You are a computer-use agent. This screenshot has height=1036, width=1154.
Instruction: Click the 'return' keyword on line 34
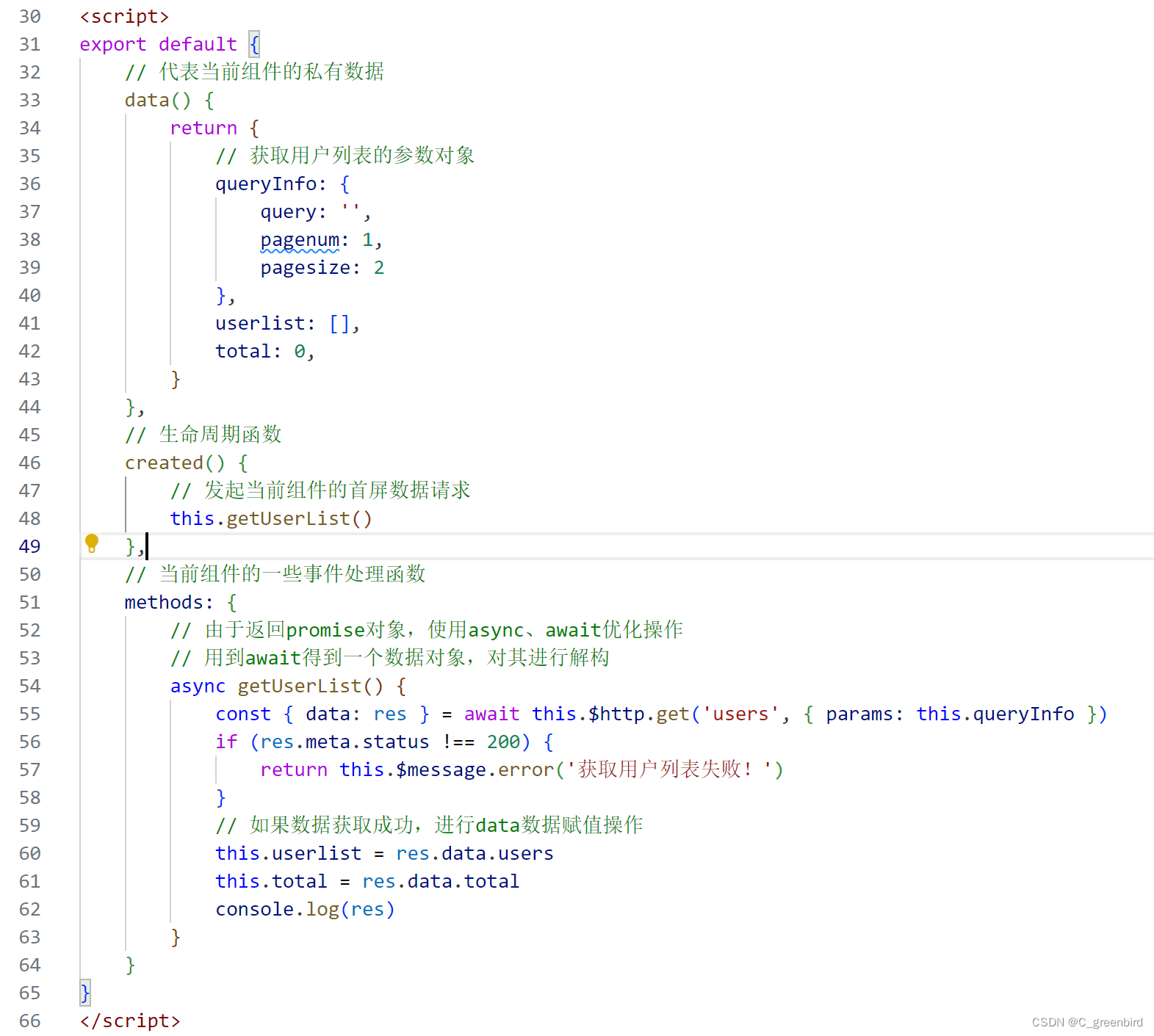(x=203, y=128)
